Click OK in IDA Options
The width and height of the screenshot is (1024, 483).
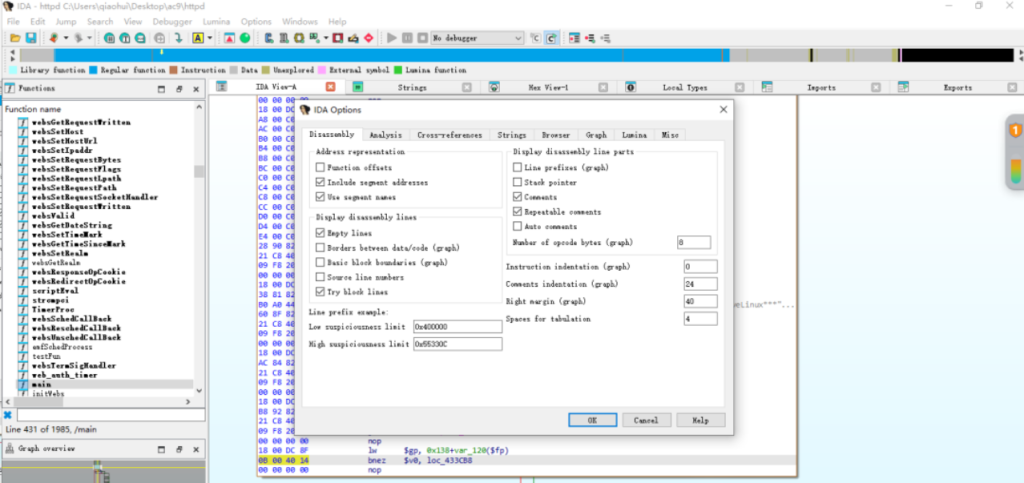pos(592,420)
